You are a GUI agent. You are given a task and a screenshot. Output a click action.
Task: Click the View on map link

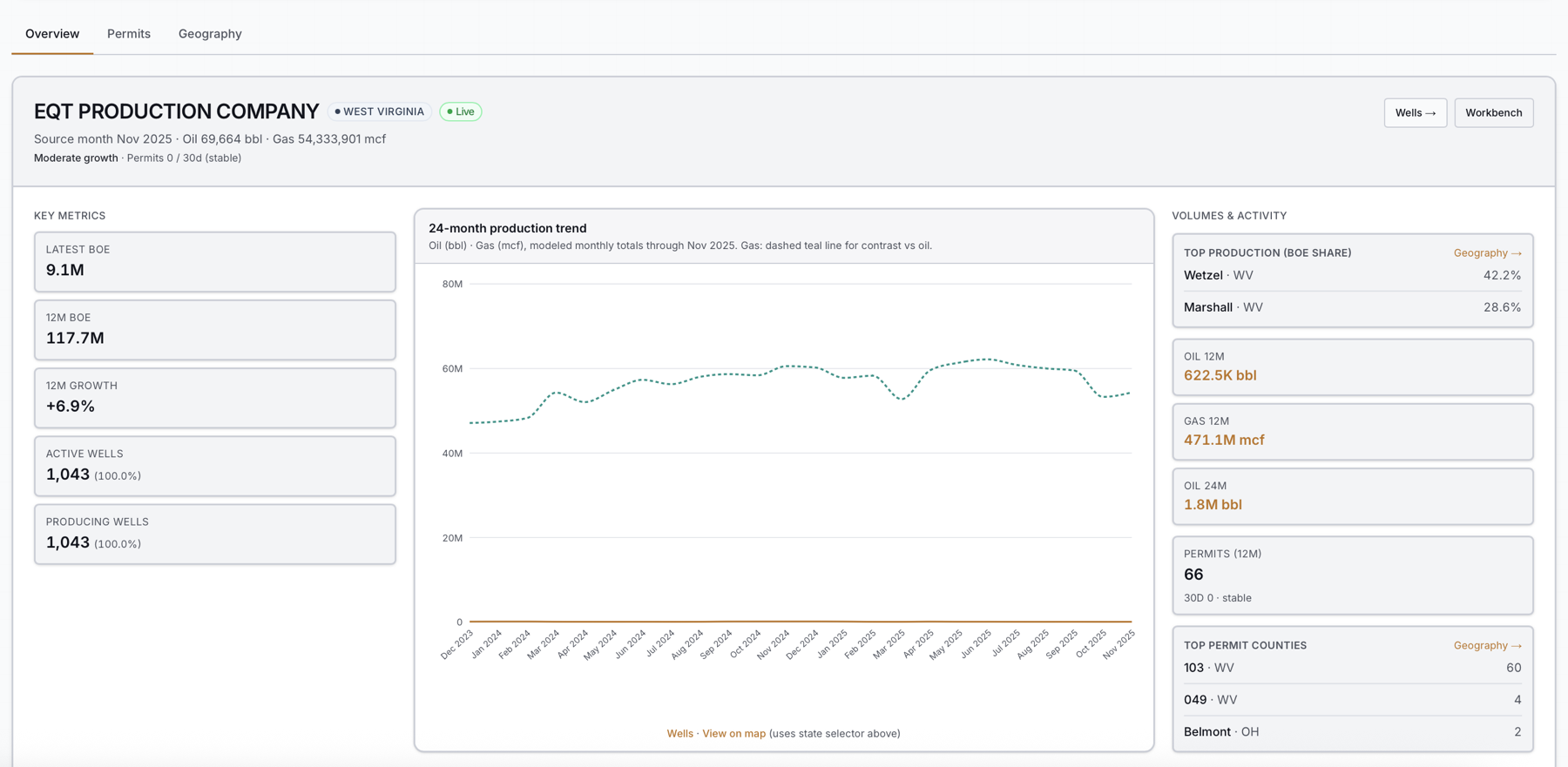pyautogui.click(x=733, y=733)
